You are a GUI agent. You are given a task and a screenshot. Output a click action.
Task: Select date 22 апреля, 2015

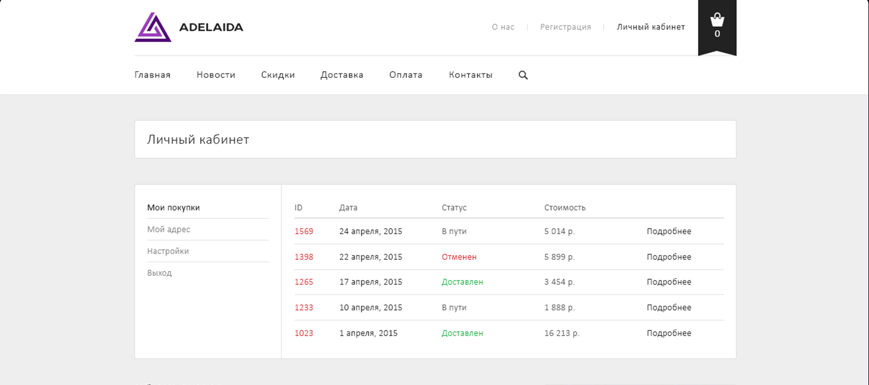coord(371,257)
